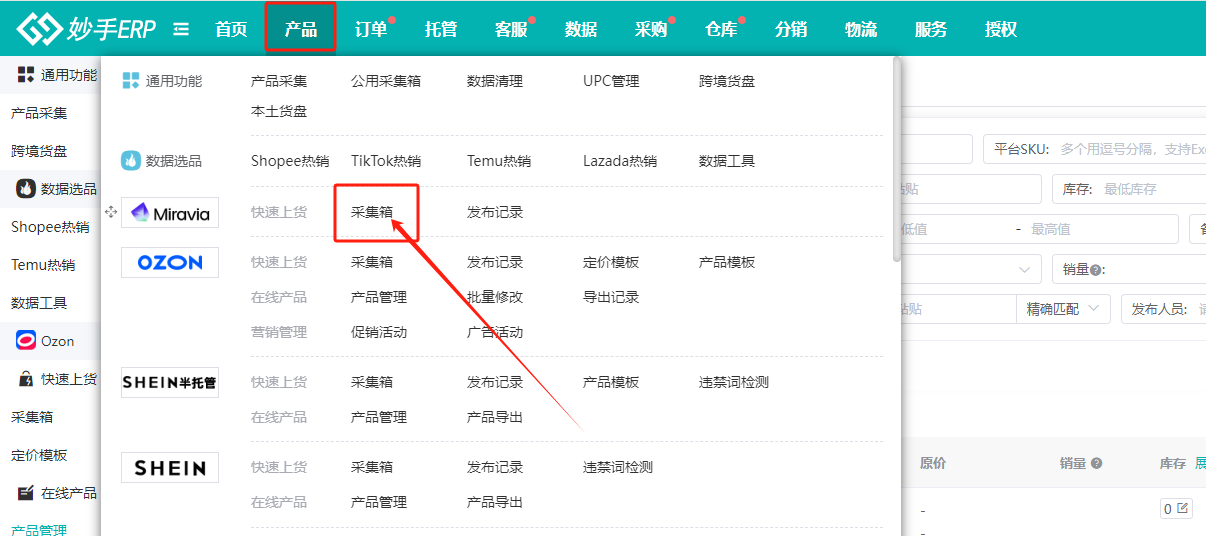Image resolution: width=1206 pixels, height=536 pixels.
Task: Click the 平台SKU input field
Action: (1095, 149)
